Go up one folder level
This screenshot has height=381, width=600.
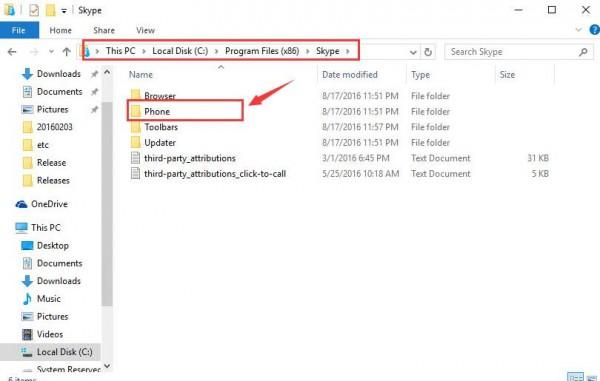point(67,52)
